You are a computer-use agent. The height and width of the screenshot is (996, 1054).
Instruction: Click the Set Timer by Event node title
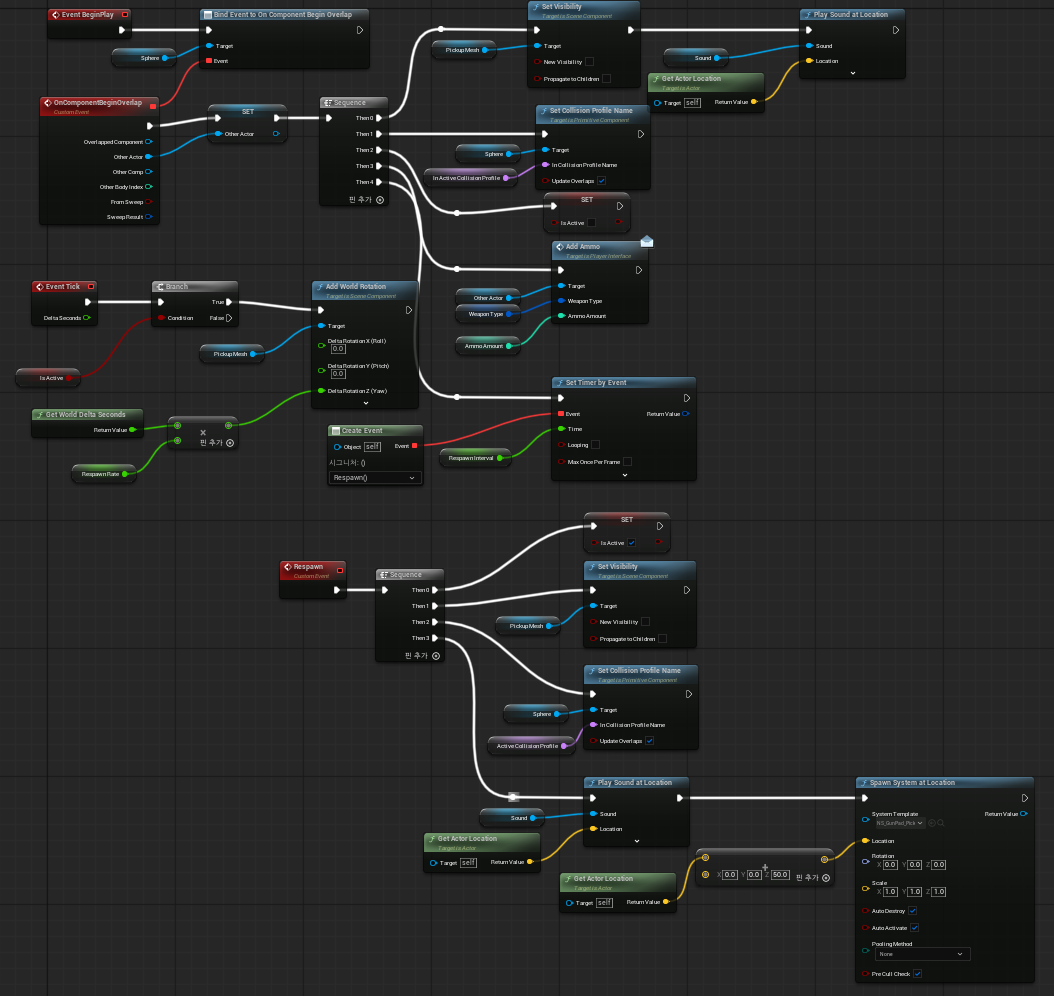596,382
